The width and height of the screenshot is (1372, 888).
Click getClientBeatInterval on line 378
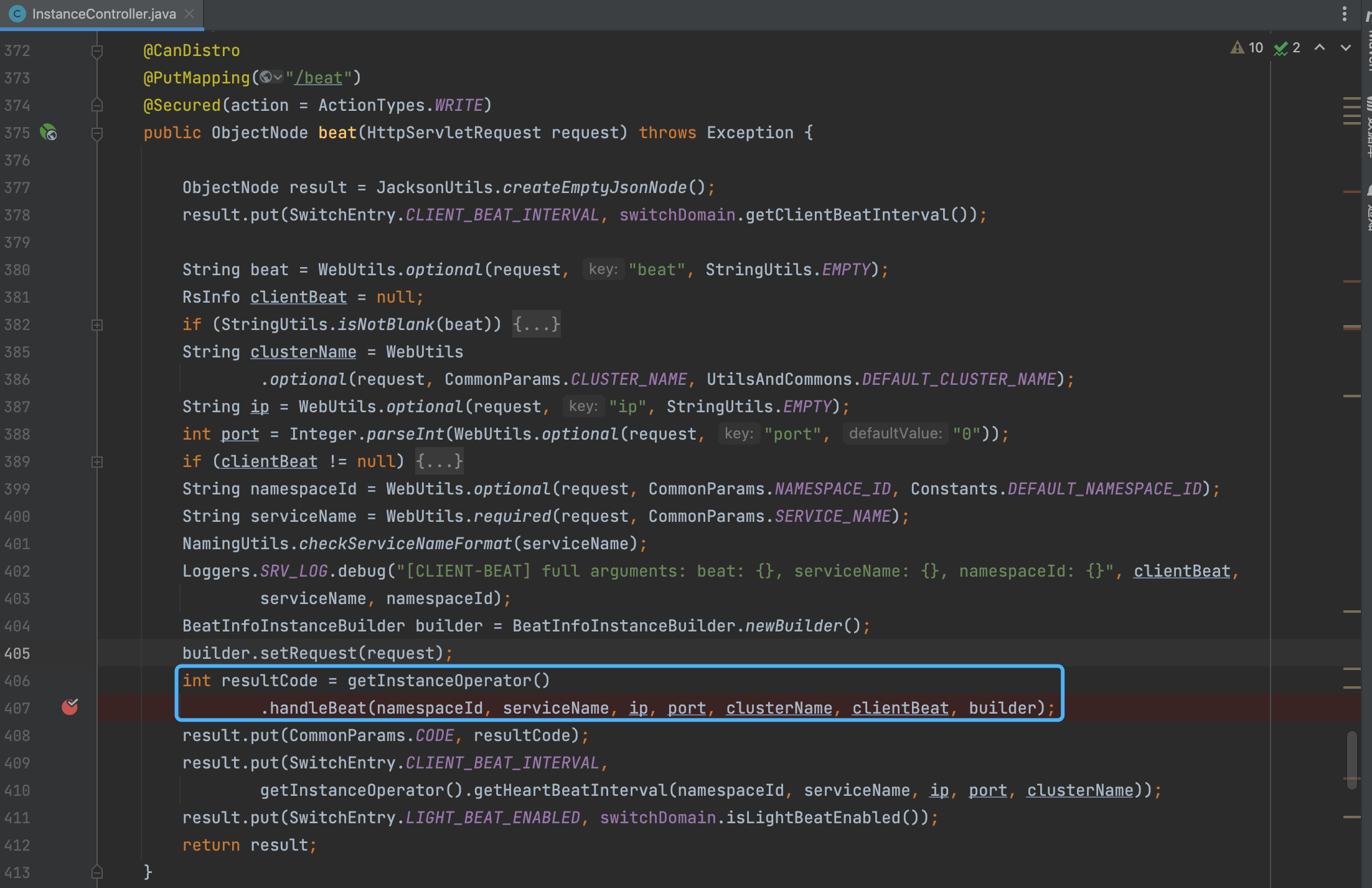tap(847, 215)
